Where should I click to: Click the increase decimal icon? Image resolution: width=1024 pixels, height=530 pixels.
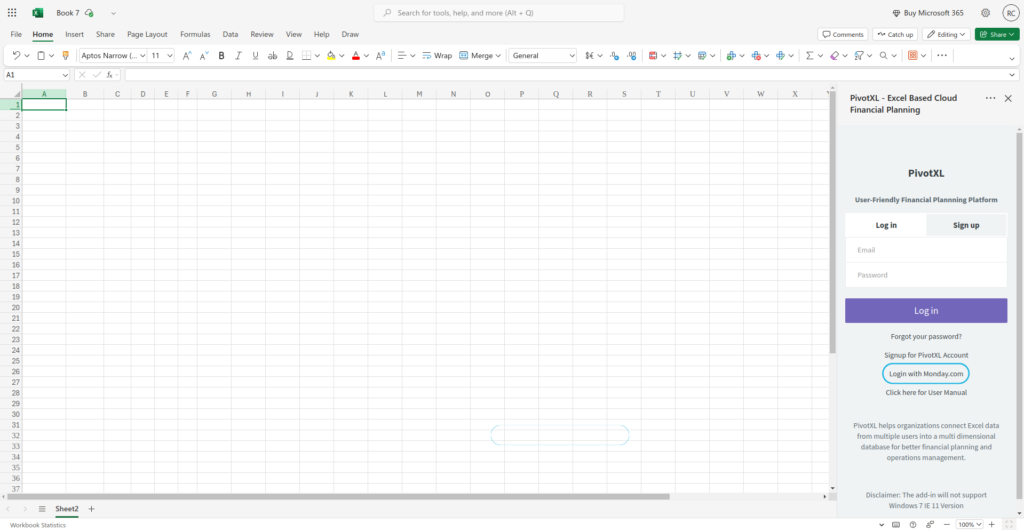(x=632, y=55)
